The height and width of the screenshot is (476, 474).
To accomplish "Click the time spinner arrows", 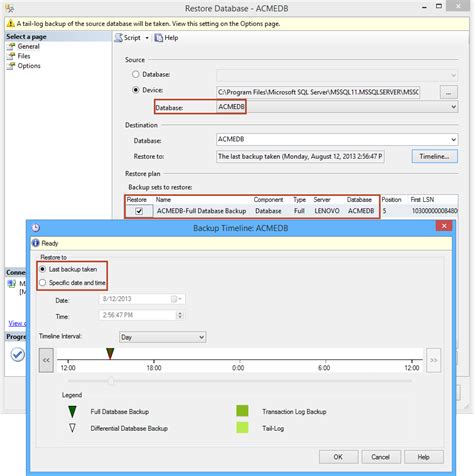I will [x=180, y=315].
